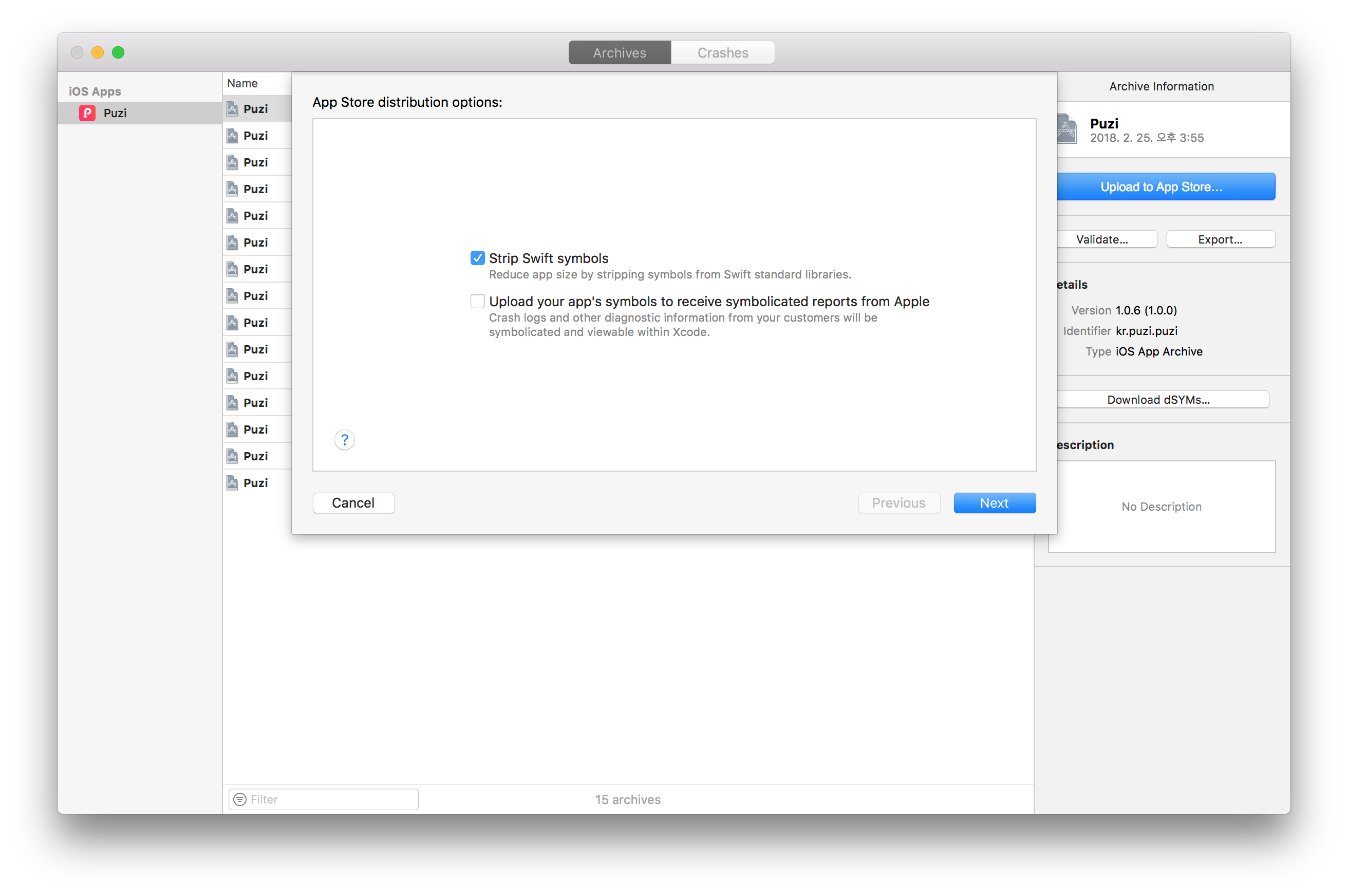Image resolution: width=1348 pixels, height=896 pixels.
Task: Click the Name column header
Action: pyautogui.click(x=242, y=83)
